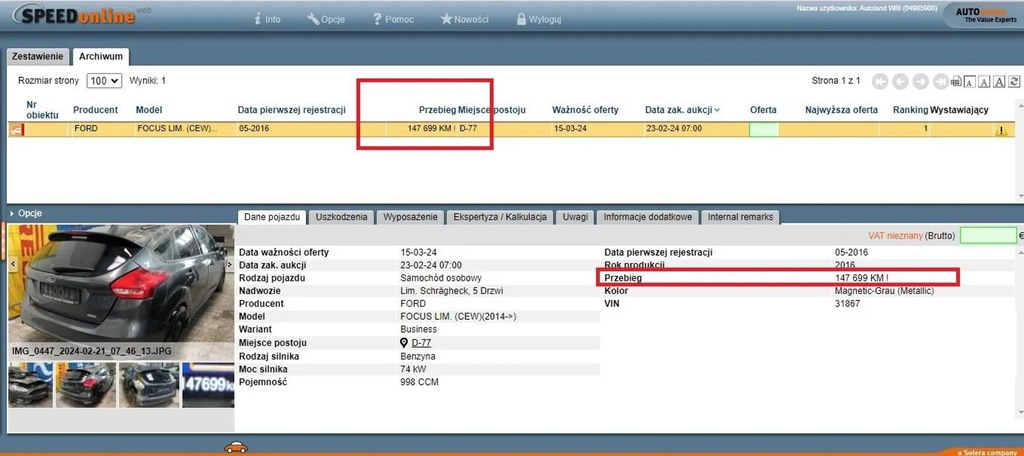Click Wyloguj to log out
This screenshot has width=1024, height=456.
(539, 19)
